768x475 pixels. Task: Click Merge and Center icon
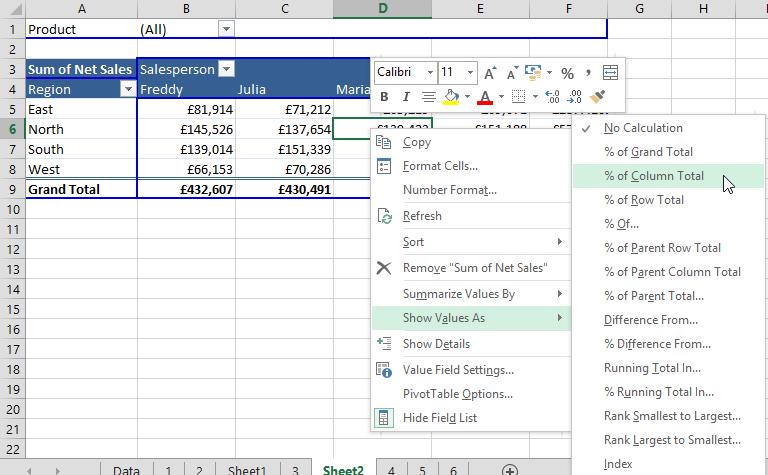[x=611, y=73]
